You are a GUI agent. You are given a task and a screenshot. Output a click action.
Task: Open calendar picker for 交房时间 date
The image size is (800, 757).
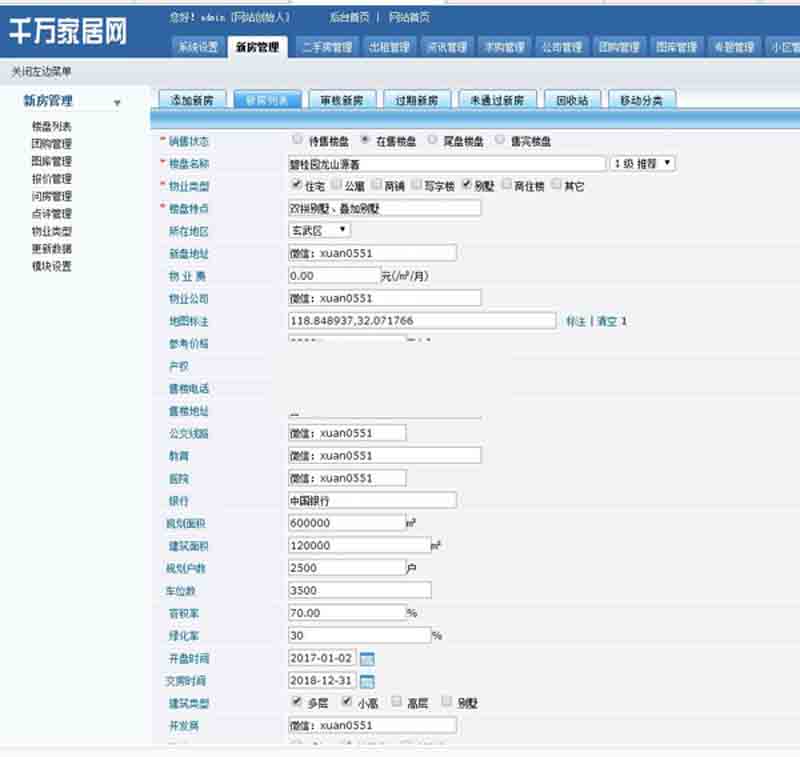pyautogui.click(x=367, y=681)
